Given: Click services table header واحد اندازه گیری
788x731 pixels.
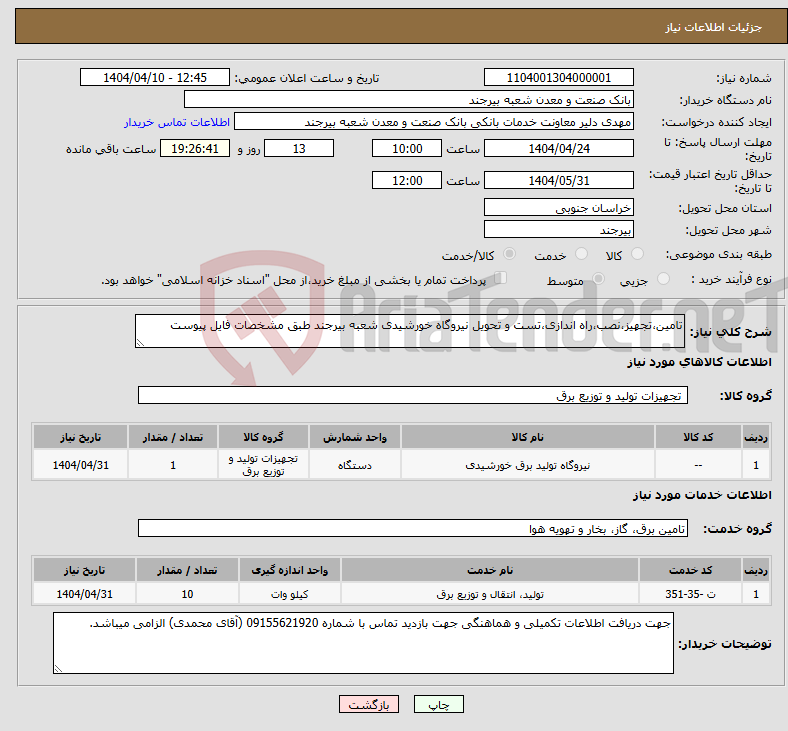Looking at the screenshot, I should [289, 570].
